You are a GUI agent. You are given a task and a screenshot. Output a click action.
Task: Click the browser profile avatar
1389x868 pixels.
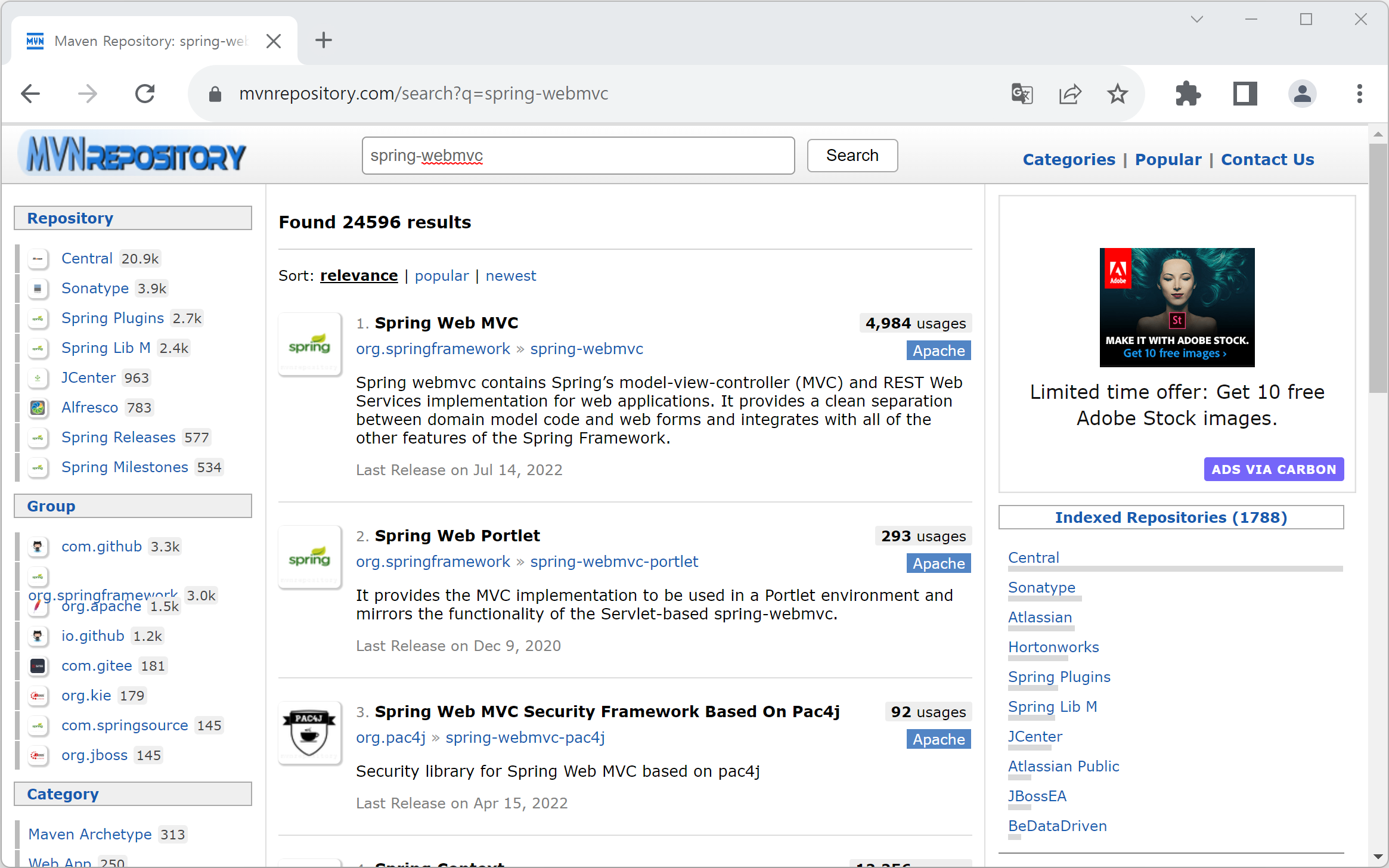(1303, 94)
